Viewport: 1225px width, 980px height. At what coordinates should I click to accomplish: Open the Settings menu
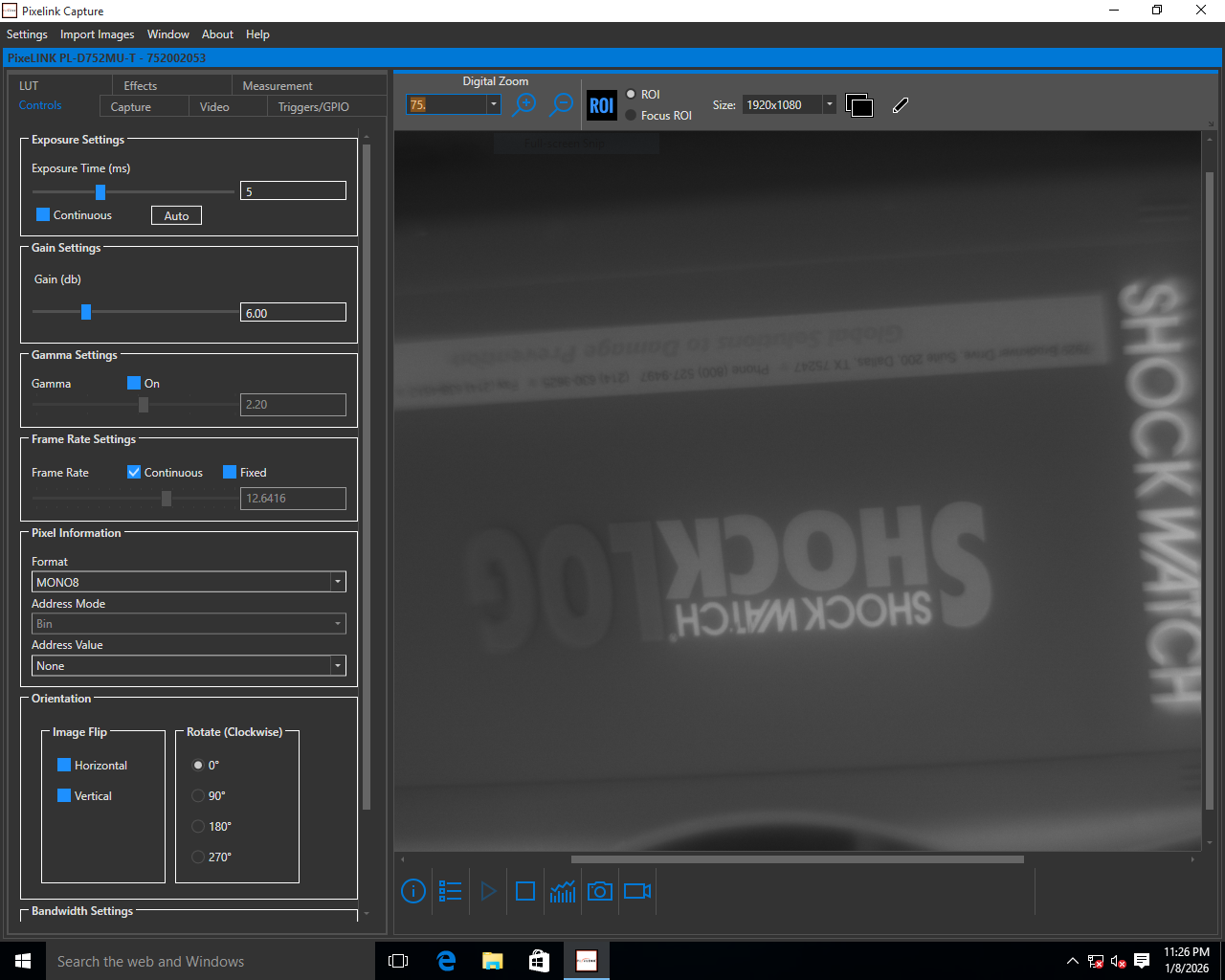27,34
